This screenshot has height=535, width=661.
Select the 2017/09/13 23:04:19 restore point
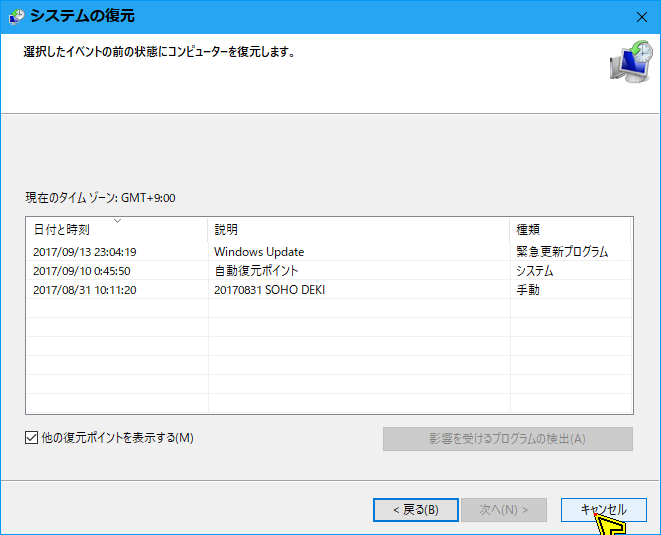coord(329,252)
